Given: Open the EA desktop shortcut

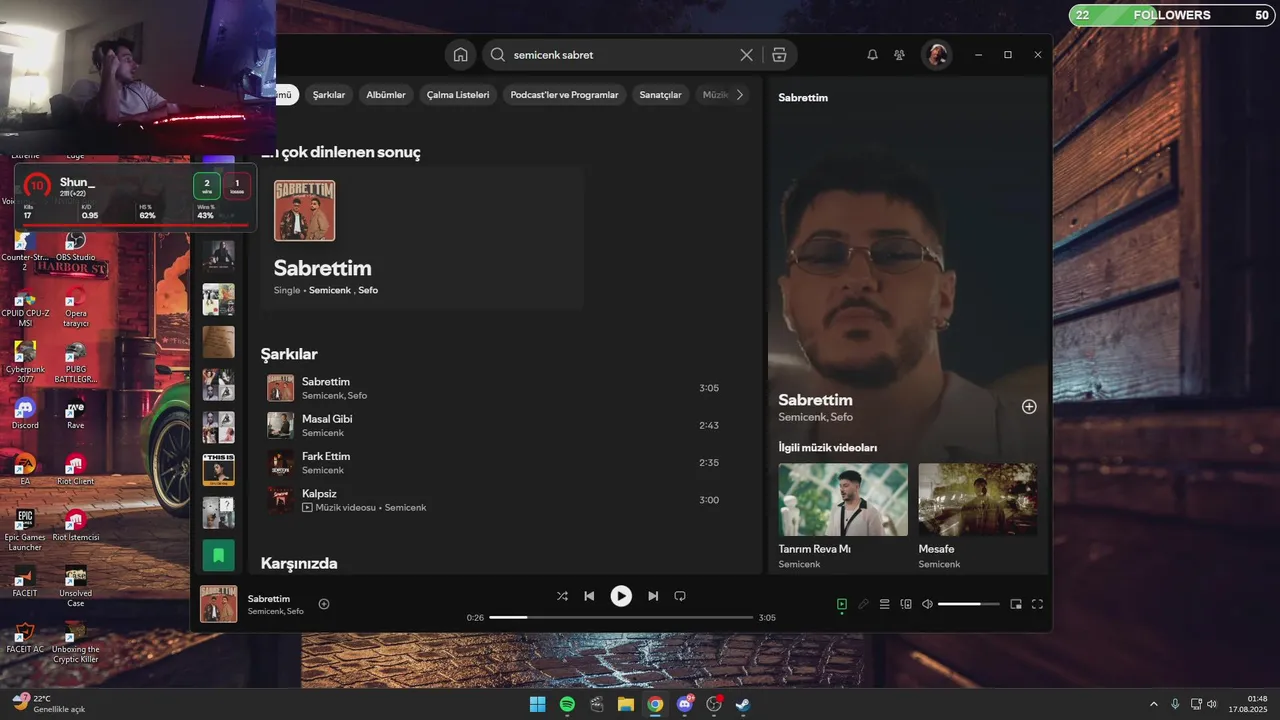Looking at the screenshot, I should click(25, 470).
